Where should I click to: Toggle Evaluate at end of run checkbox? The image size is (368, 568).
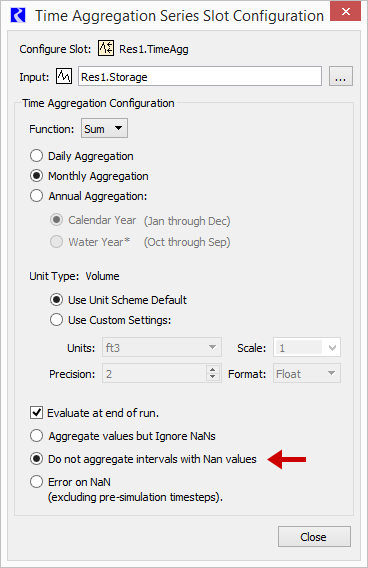[x=37, y=413]
